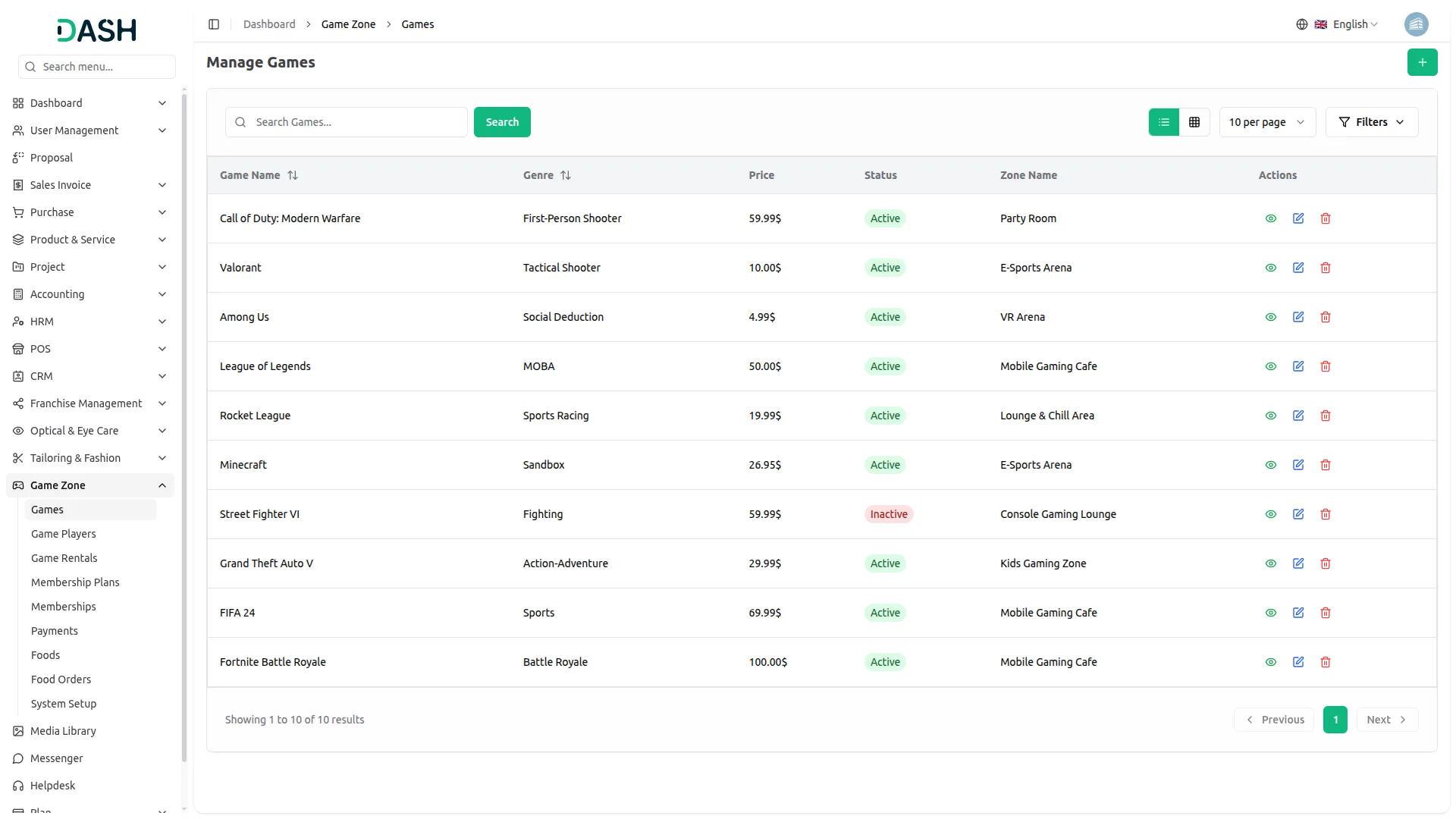The height and width of the screenshot is (819, 1456).
Task: Click the green add game plus button
Action: [1422, 62]
